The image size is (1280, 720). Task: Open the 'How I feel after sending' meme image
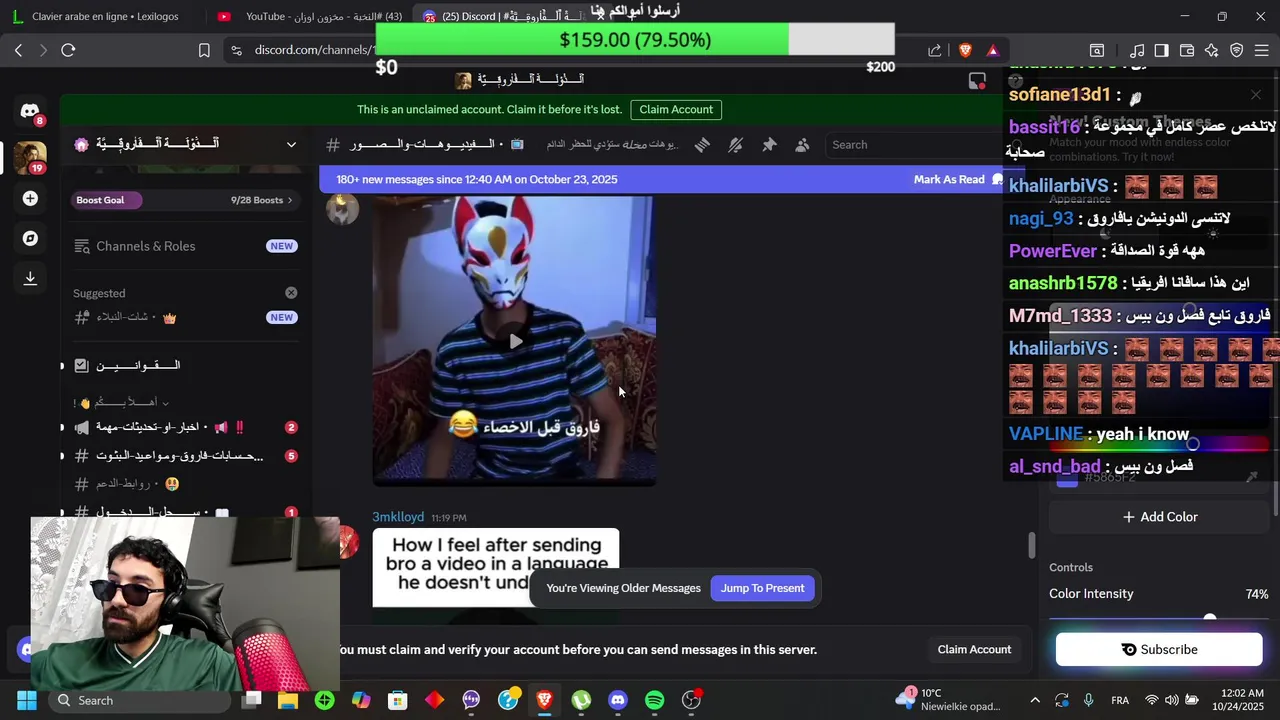pyautogui.click(x=496, y=567)
